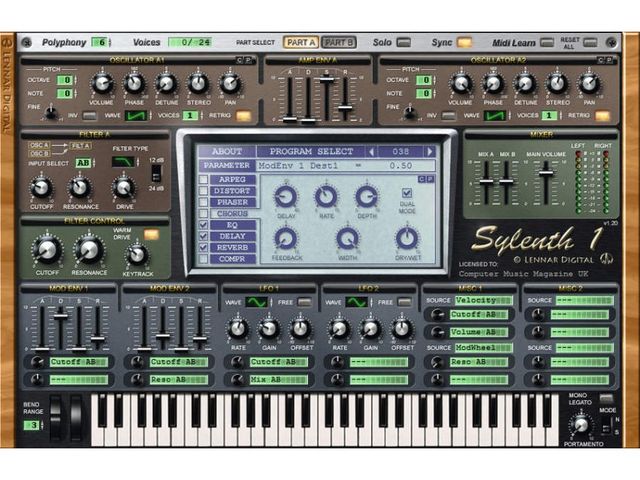Click the chorus Rate knob on display
The image size is (640, 480).
coord(326,197)
